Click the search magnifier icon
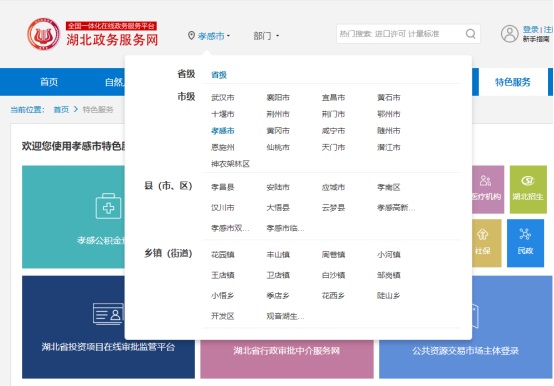The width and height of the screenshot is (554, 386). (470, 34)
